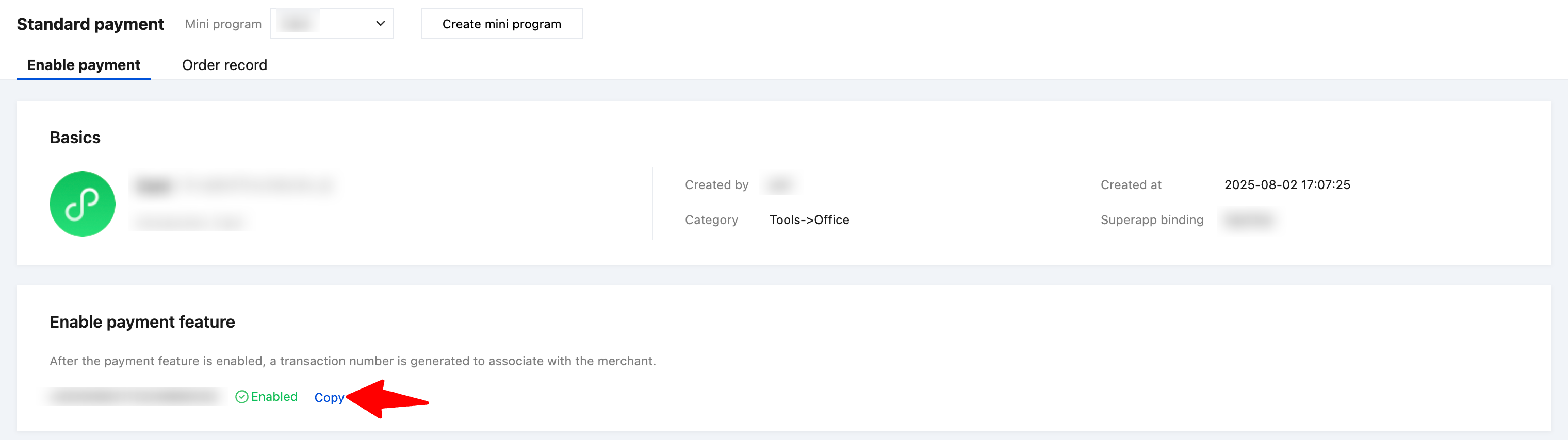Click the Created at timestamp value

1287,185
